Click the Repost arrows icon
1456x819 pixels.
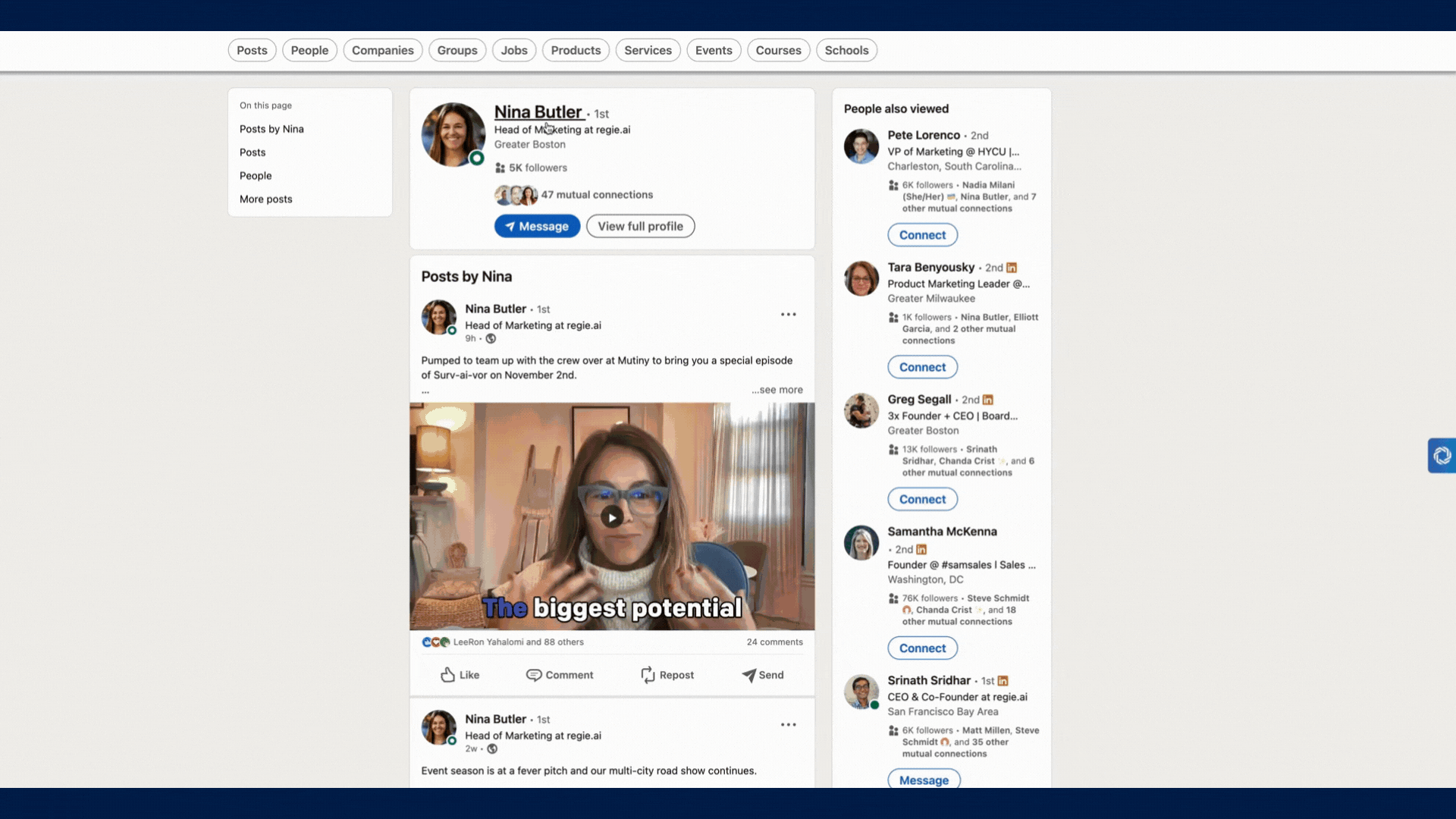648,675
